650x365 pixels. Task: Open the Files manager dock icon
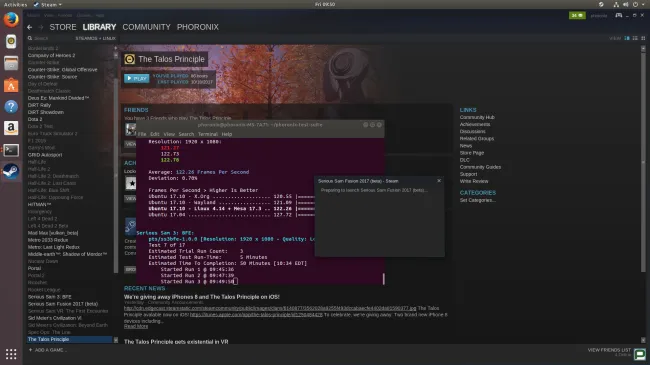coord(11,63)
